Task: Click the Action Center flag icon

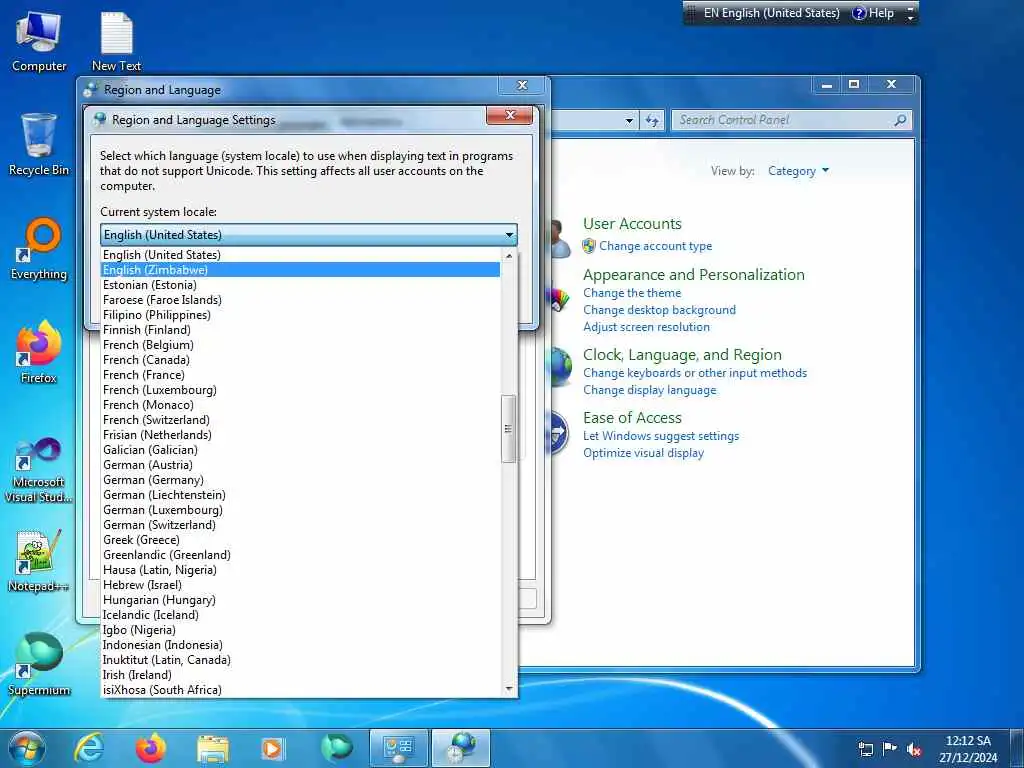Action: point(889,748)
